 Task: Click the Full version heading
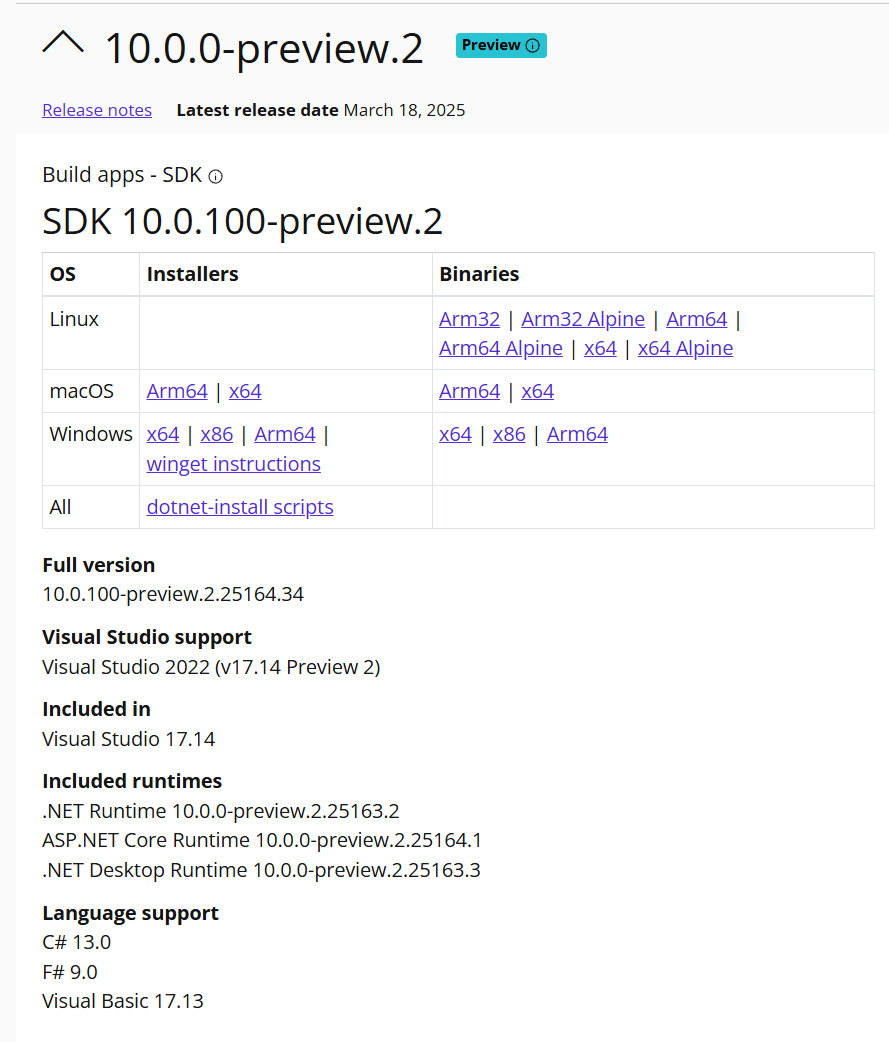coord(98,565)
